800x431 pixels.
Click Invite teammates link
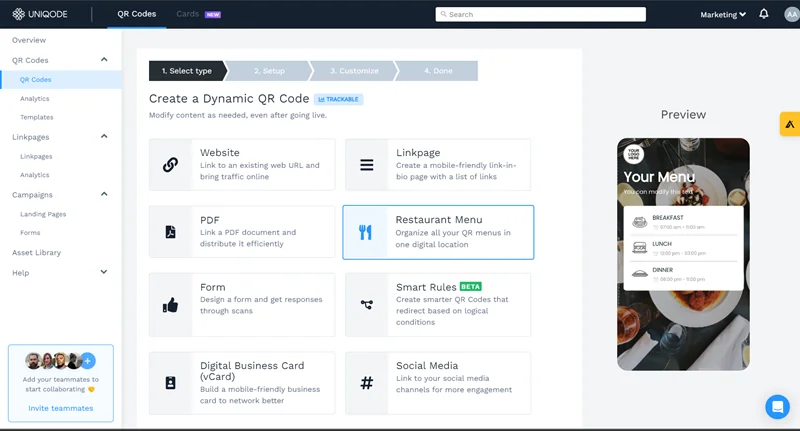[x=60, y=408]
